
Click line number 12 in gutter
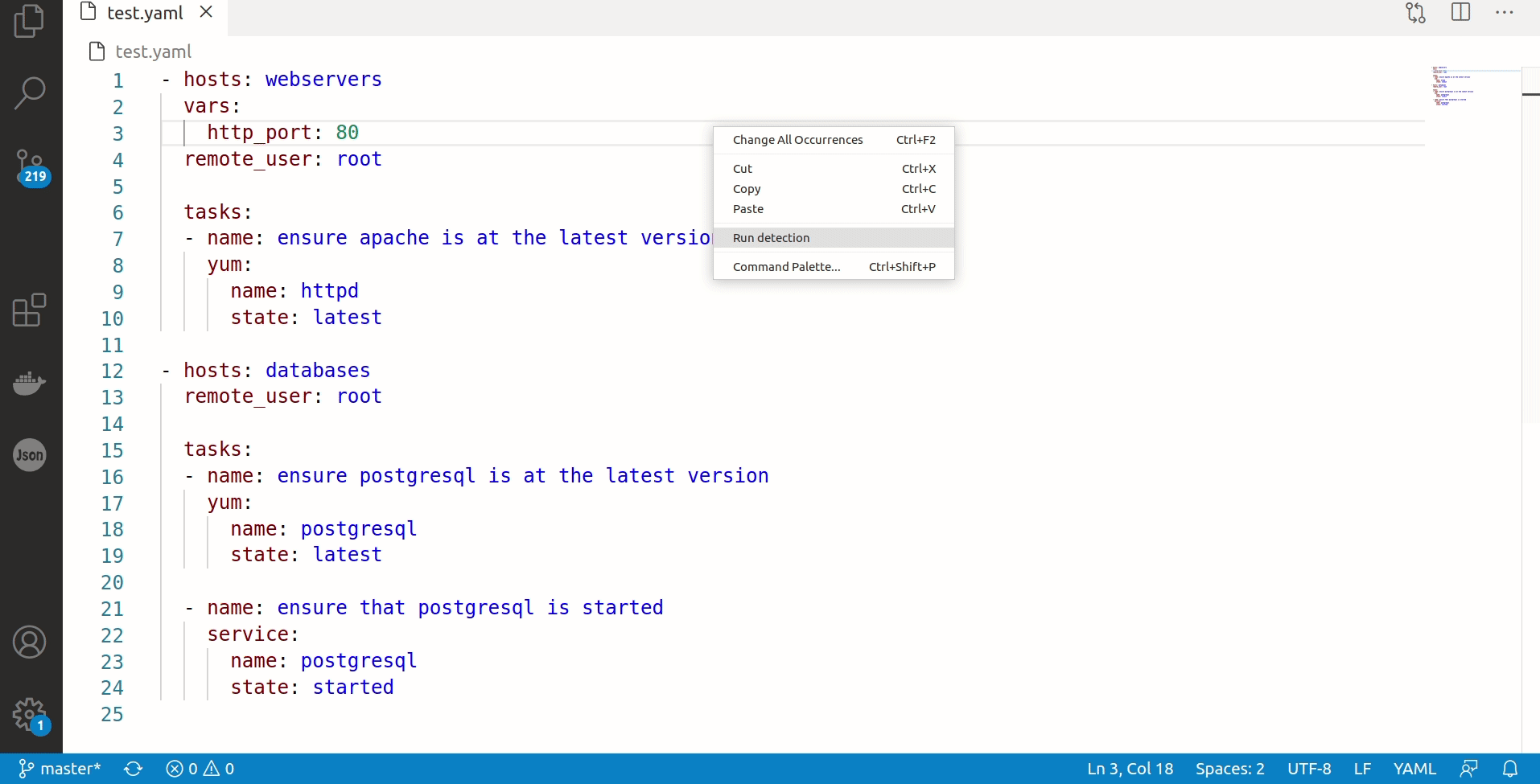click(x=113, y=371)
